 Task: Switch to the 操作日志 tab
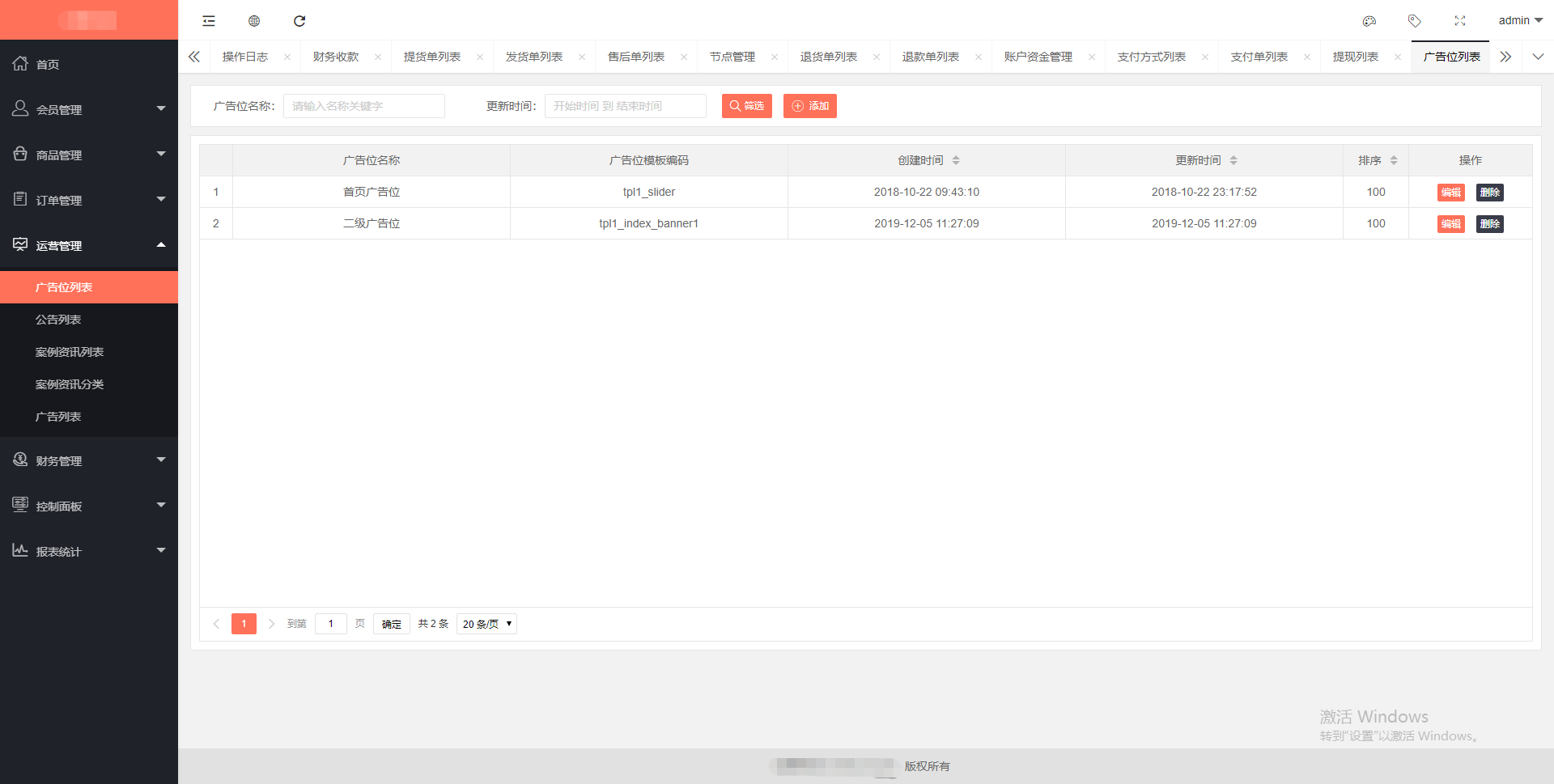[245, 57]
